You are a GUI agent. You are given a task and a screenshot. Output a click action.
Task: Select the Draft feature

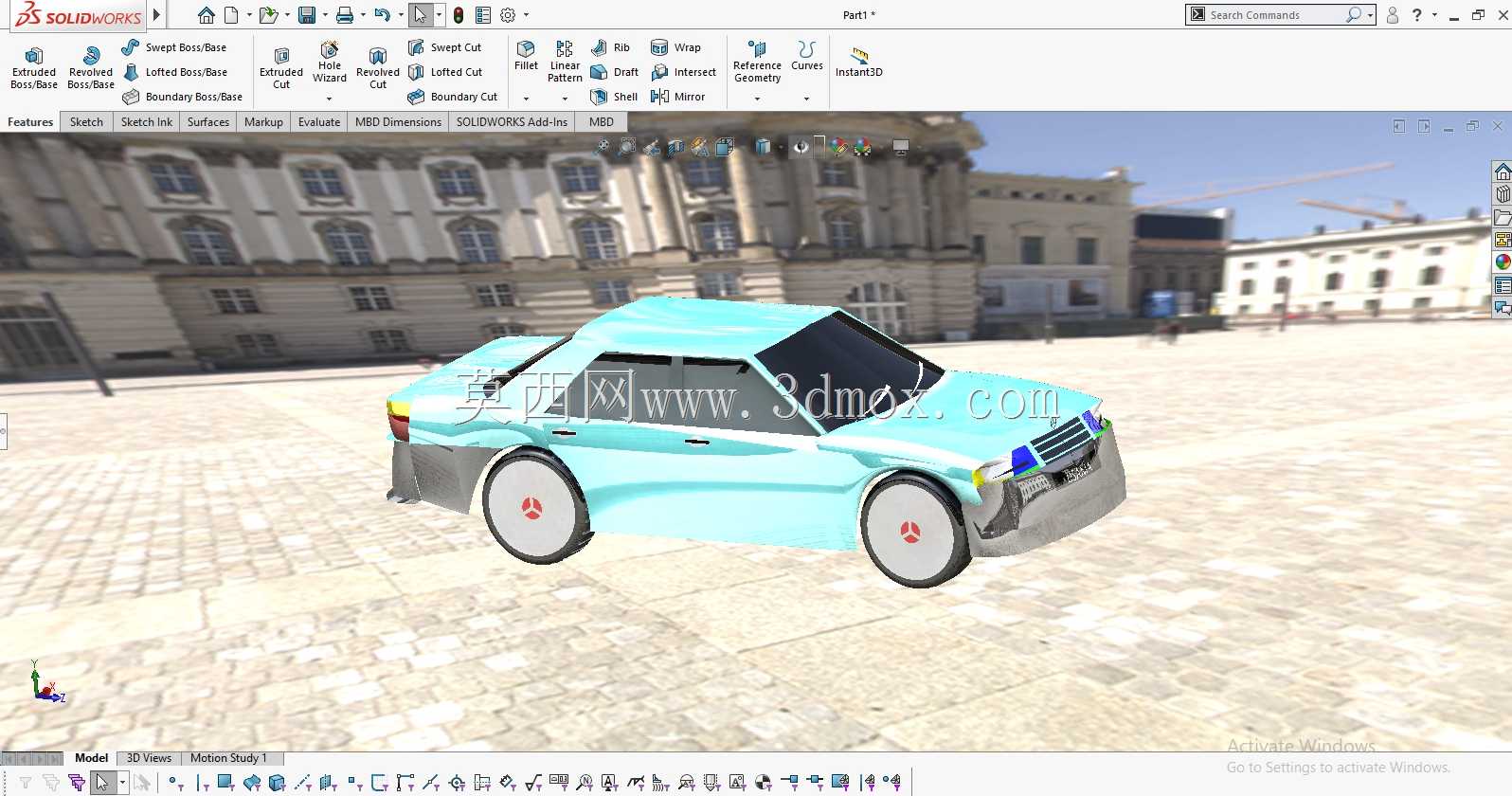(x=614, y=72)
